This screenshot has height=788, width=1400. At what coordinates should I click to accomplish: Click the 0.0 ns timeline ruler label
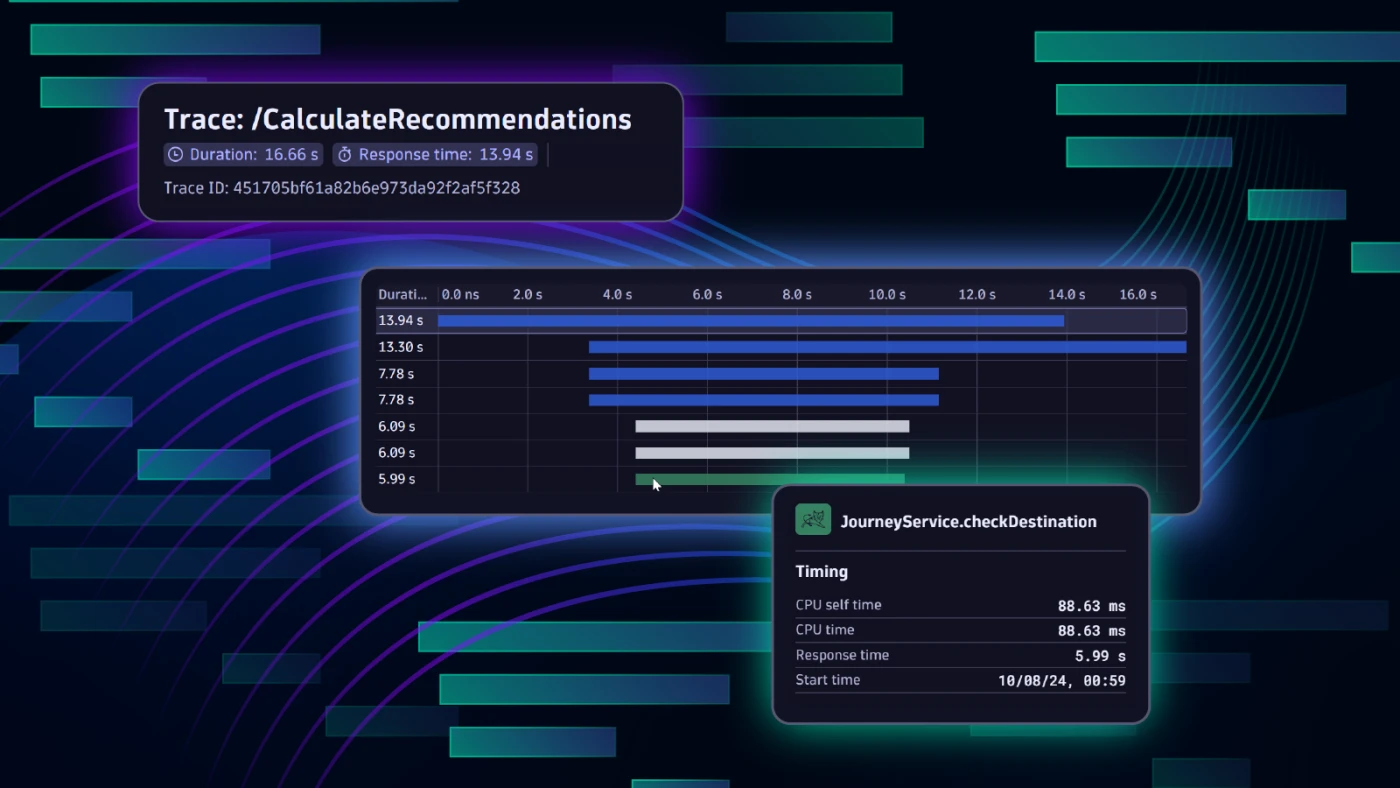[461, 294]
